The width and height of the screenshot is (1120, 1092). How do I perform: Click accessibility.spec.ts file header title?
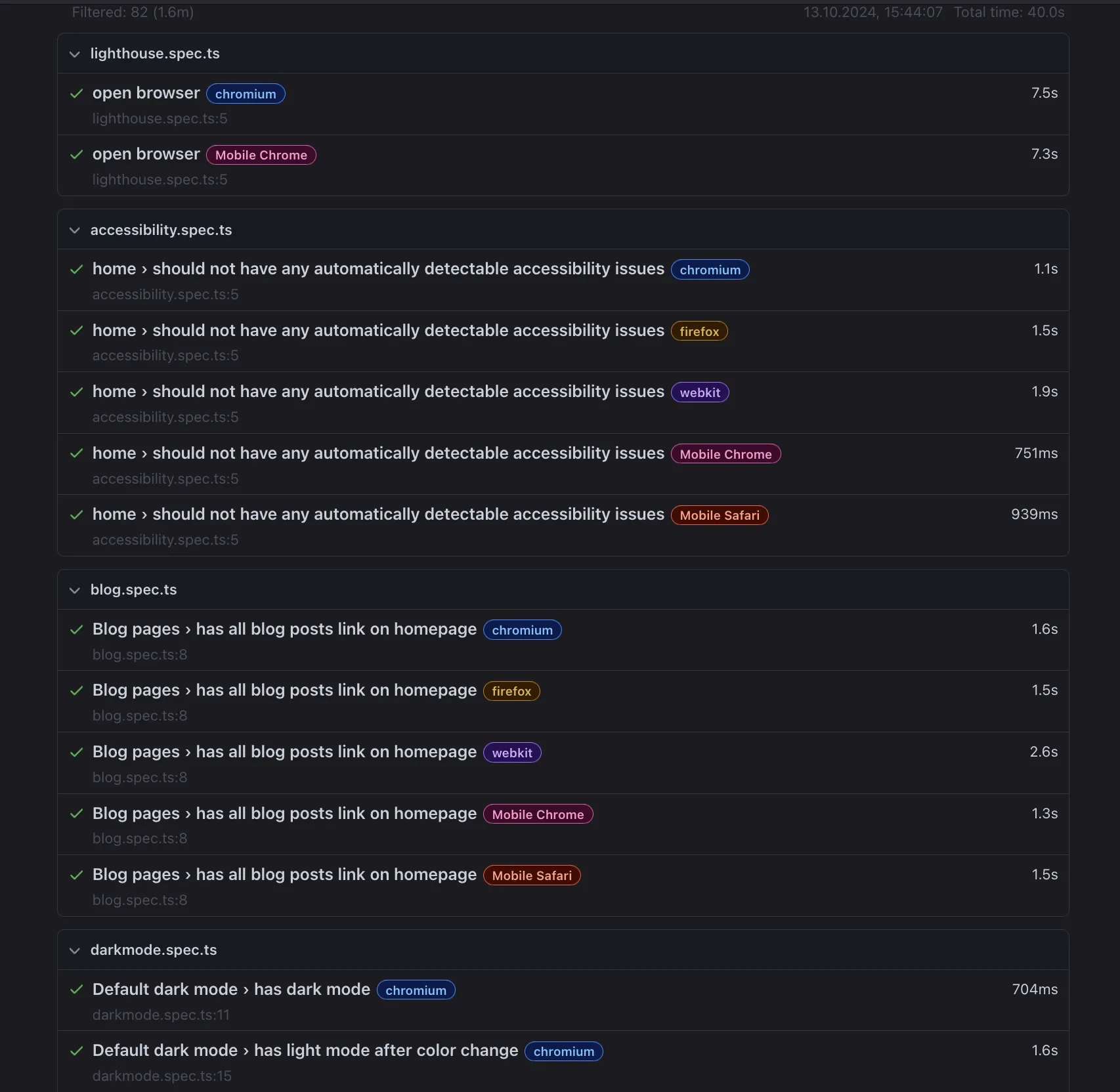pyautogui.click(x=162, y=230)
